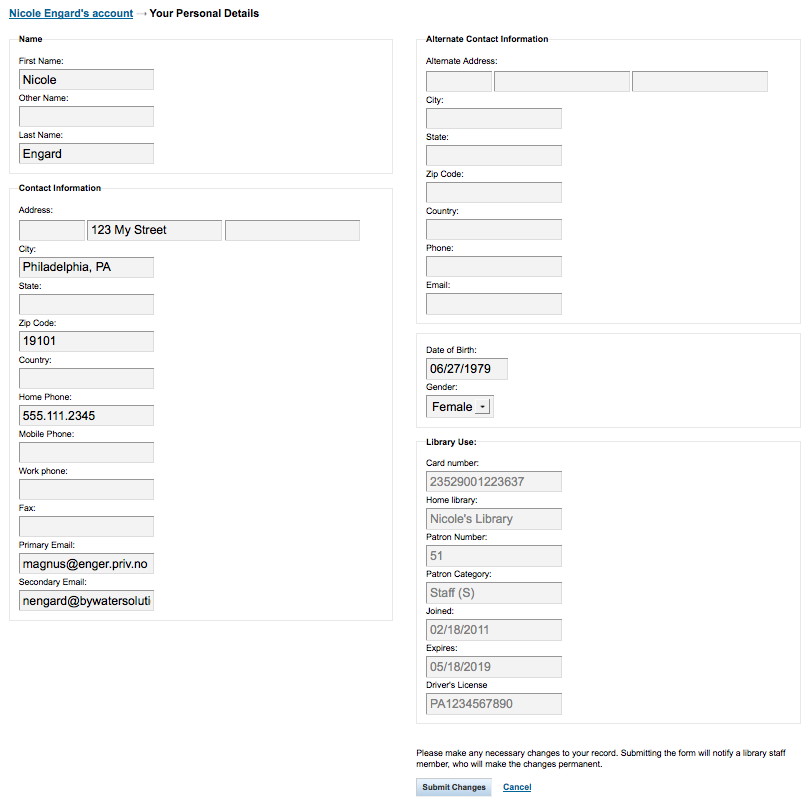Viewport: 812px width, 802px height.
Task: Focus the Alternate Contact Email field
Action: click(x=494, y=304)
